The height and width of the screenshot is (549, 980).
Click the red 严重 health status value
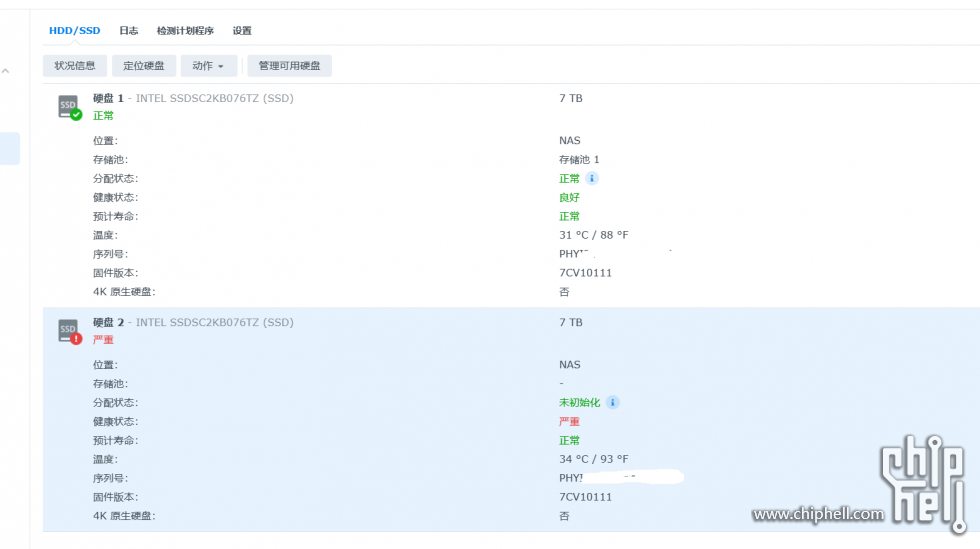[569, 421]
